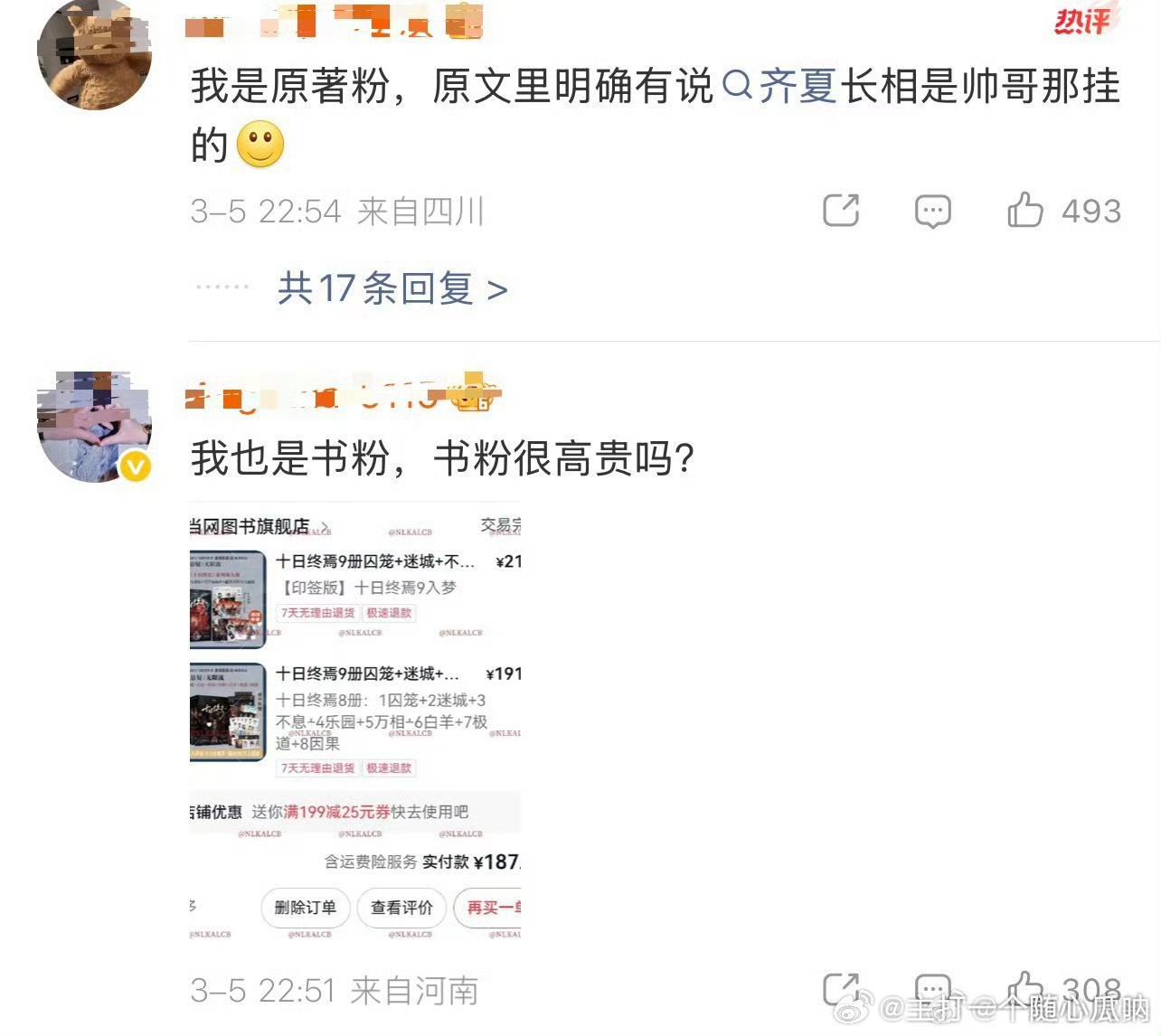Tap reply bubble icon on first comment
This screenshot has width=1161, height=1036.
pyautogui.click(x=932, y=211)
